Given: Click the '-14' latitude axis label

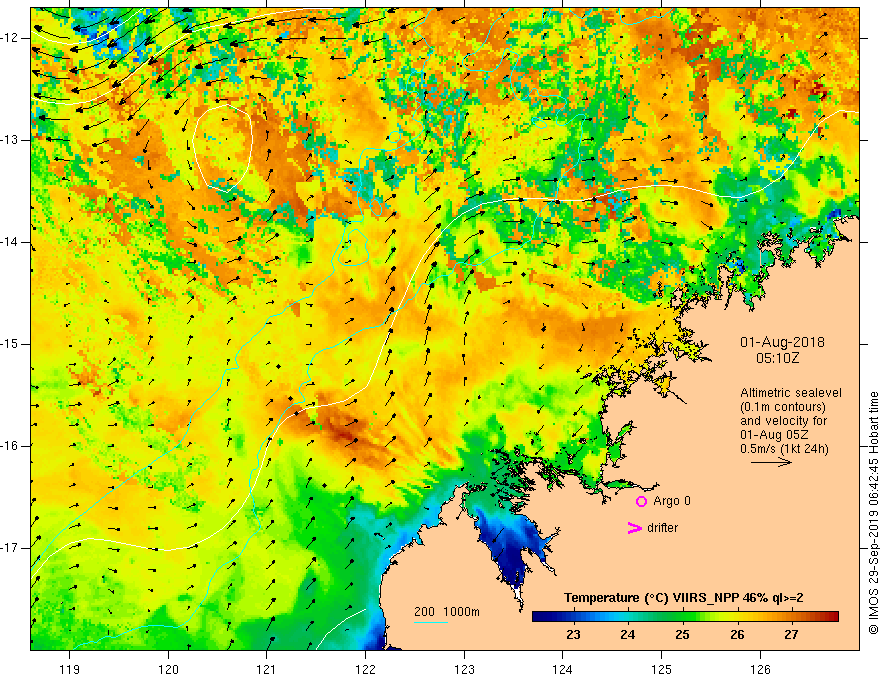Looking at the screenshot, I should (x=10, y=242).
